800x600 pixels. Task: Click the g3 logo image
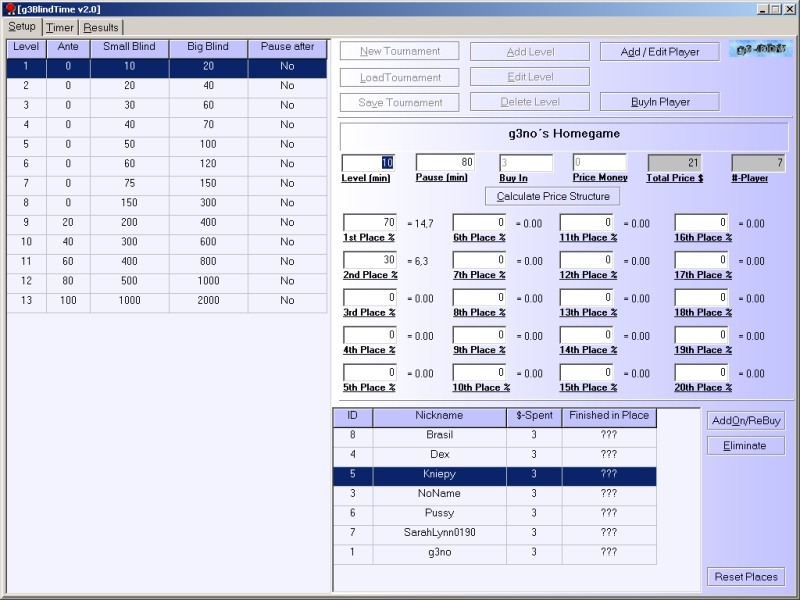coord(761,49)
